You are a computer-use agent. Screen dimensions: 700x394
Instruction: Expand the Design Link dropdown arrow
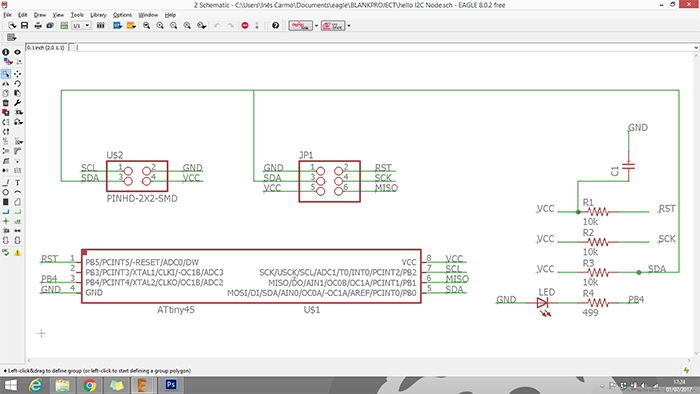click(317, 25)
